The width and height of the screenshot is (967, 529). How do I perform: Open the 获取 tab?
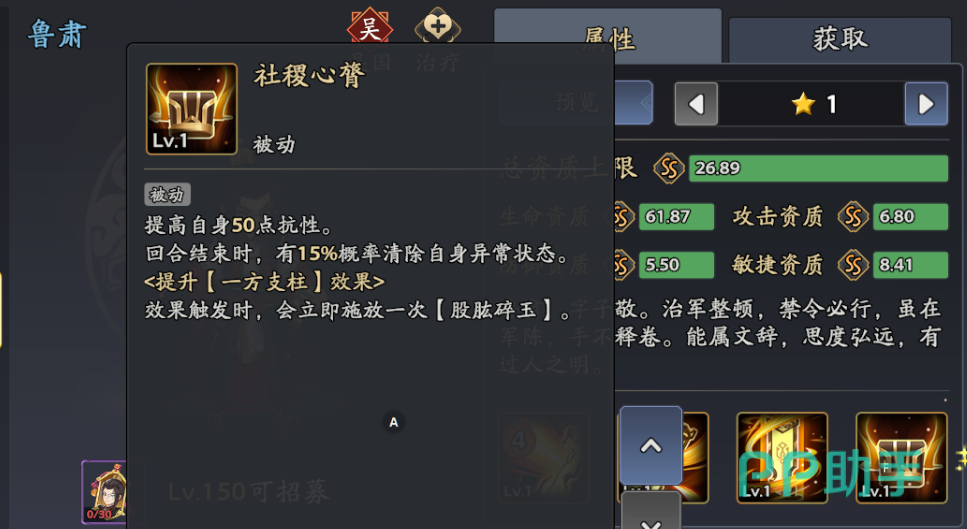click(x=840, y=39)
